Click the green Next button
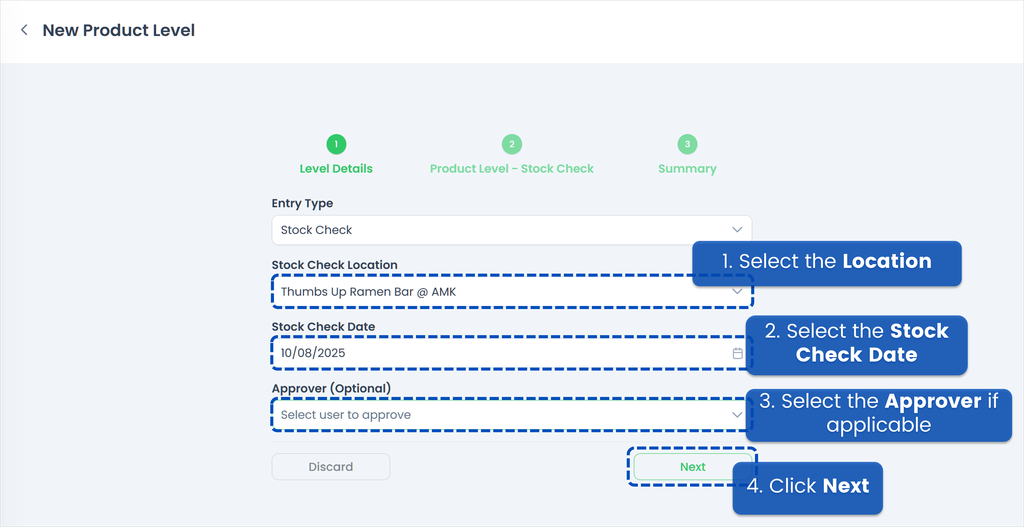 (x=692, y=467)
